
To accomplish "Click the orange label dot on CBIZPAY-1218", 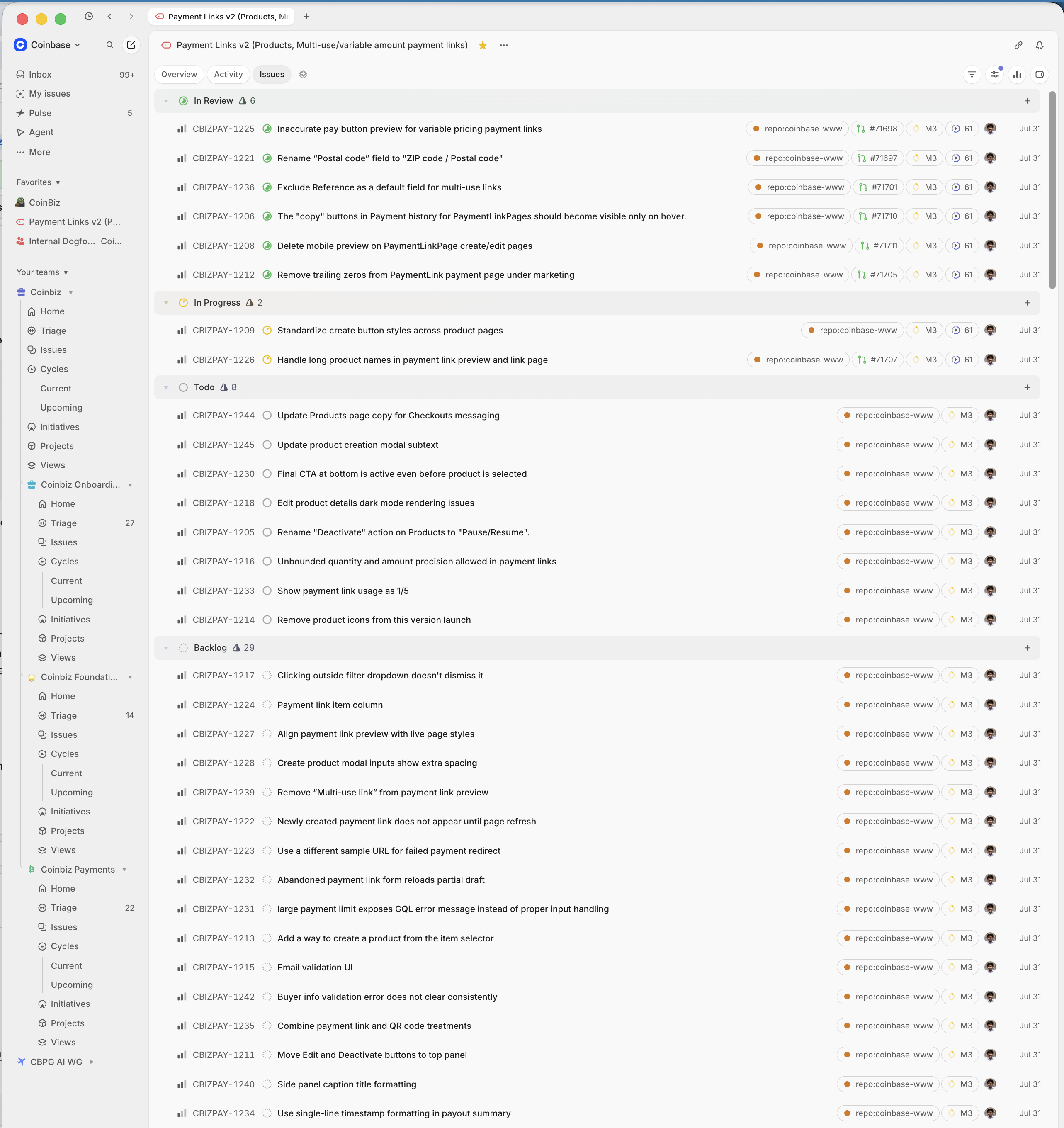I will coord(847,503).
